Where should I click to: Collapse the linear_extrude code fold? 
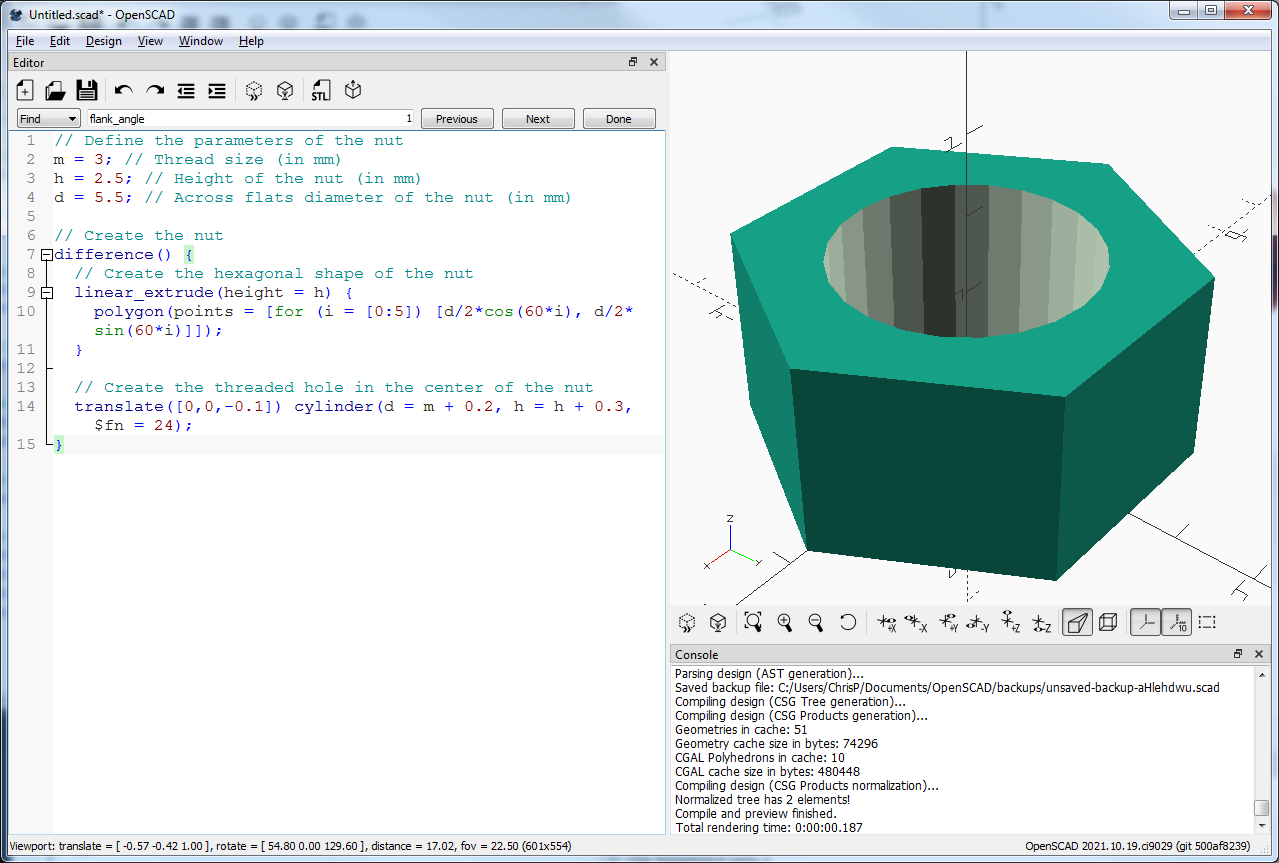[x=46, y=293]
